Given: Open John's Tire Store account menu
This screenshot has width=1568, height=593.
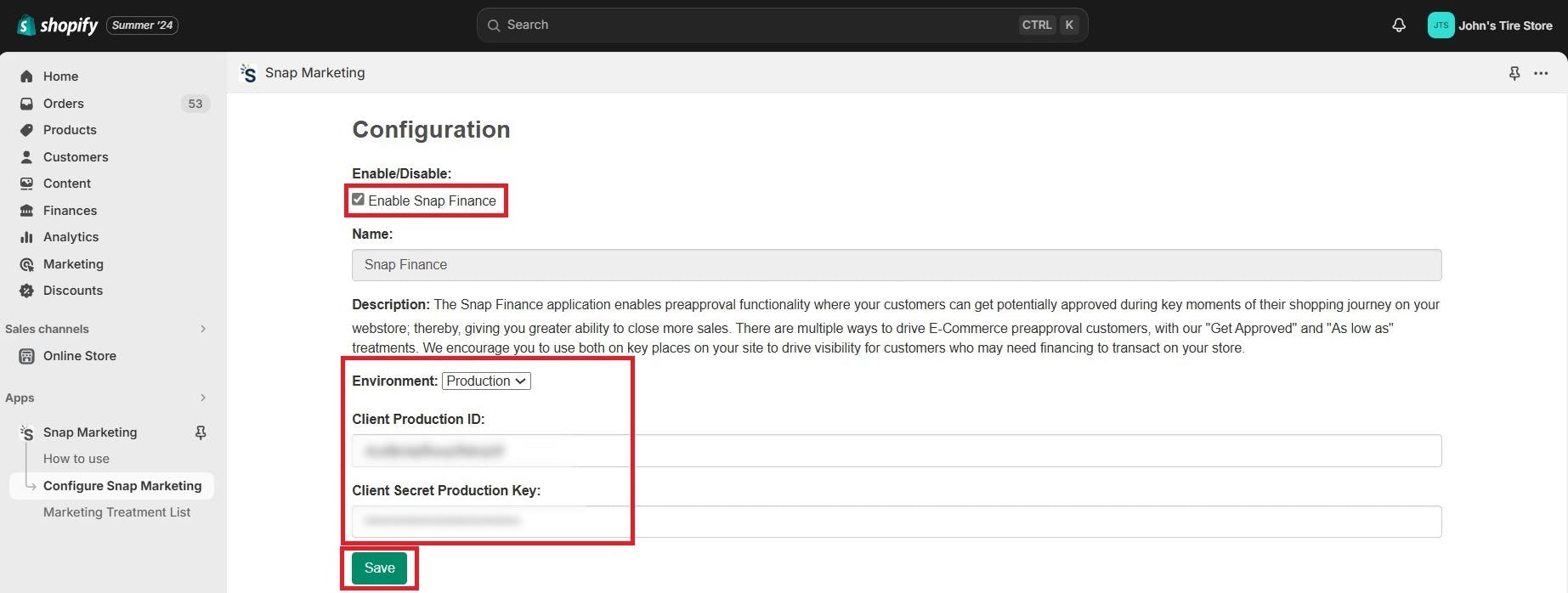Looking at the screenshot, I should (x=1491, y=25).
